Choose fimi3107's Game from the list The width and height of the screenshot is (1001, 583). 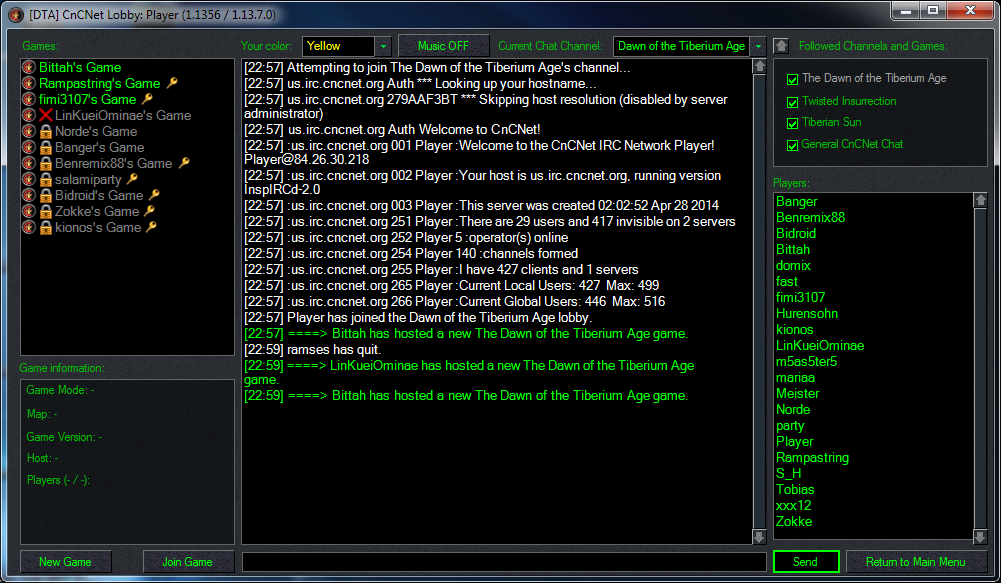tap(87, 99)
